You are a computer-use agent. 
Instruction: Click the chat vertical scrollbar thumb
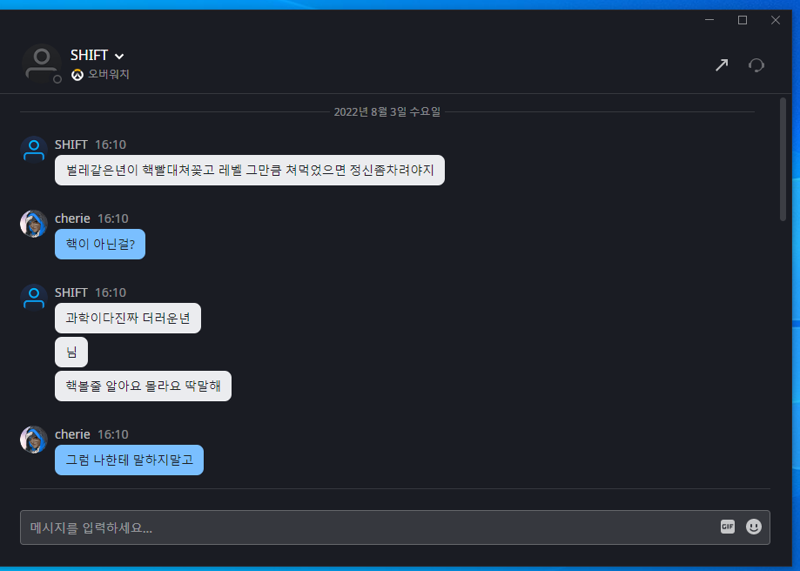[x=783, y=159]
